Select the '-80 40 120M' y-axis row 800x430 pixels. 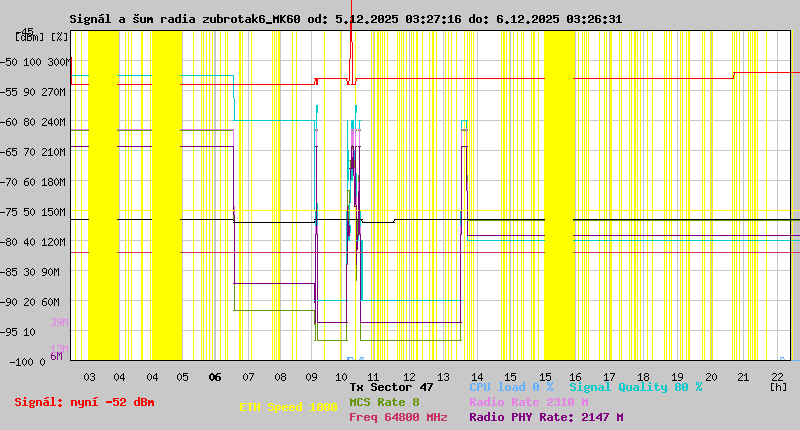tap(33, 242)
